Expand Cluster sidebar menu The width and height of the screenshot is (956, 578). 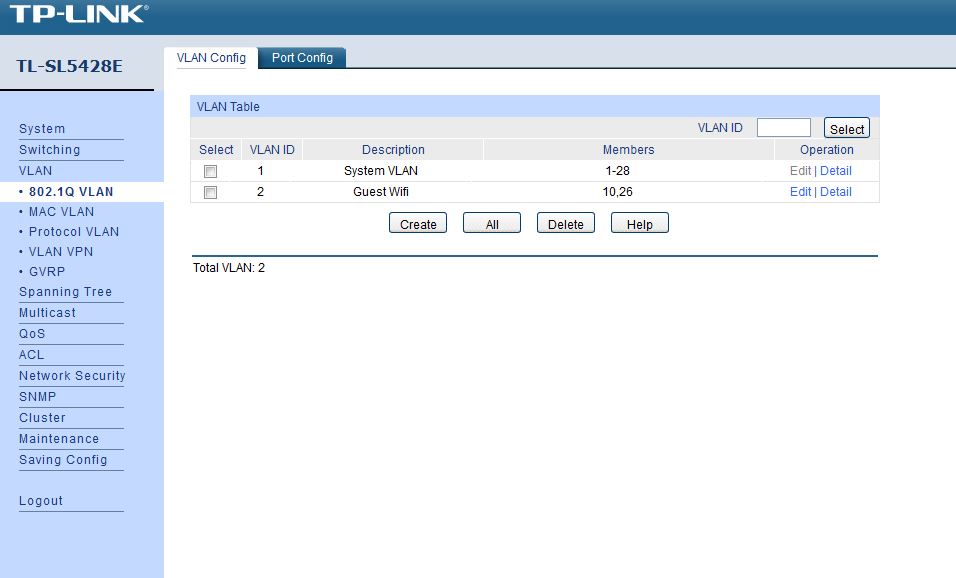coord(42,418)
